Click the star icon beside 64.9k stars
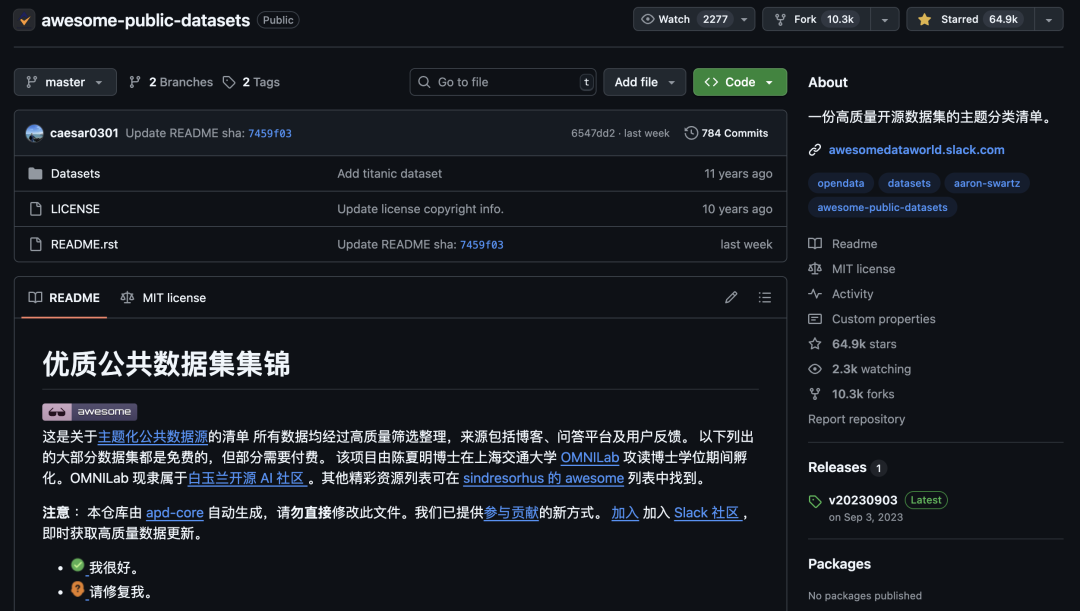The image size is (1080, 611). pyautogui.click(x=815, y=344)
